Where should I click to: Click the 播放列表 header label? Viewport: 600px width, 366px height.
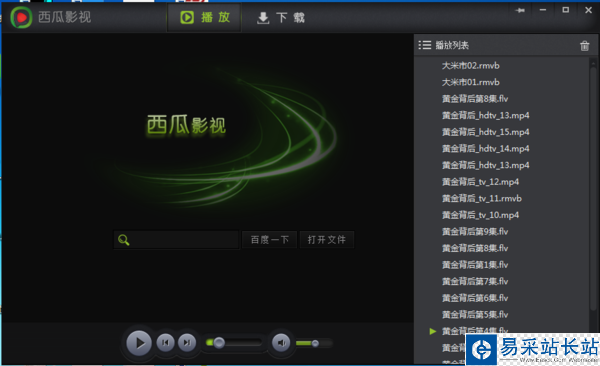452,45
